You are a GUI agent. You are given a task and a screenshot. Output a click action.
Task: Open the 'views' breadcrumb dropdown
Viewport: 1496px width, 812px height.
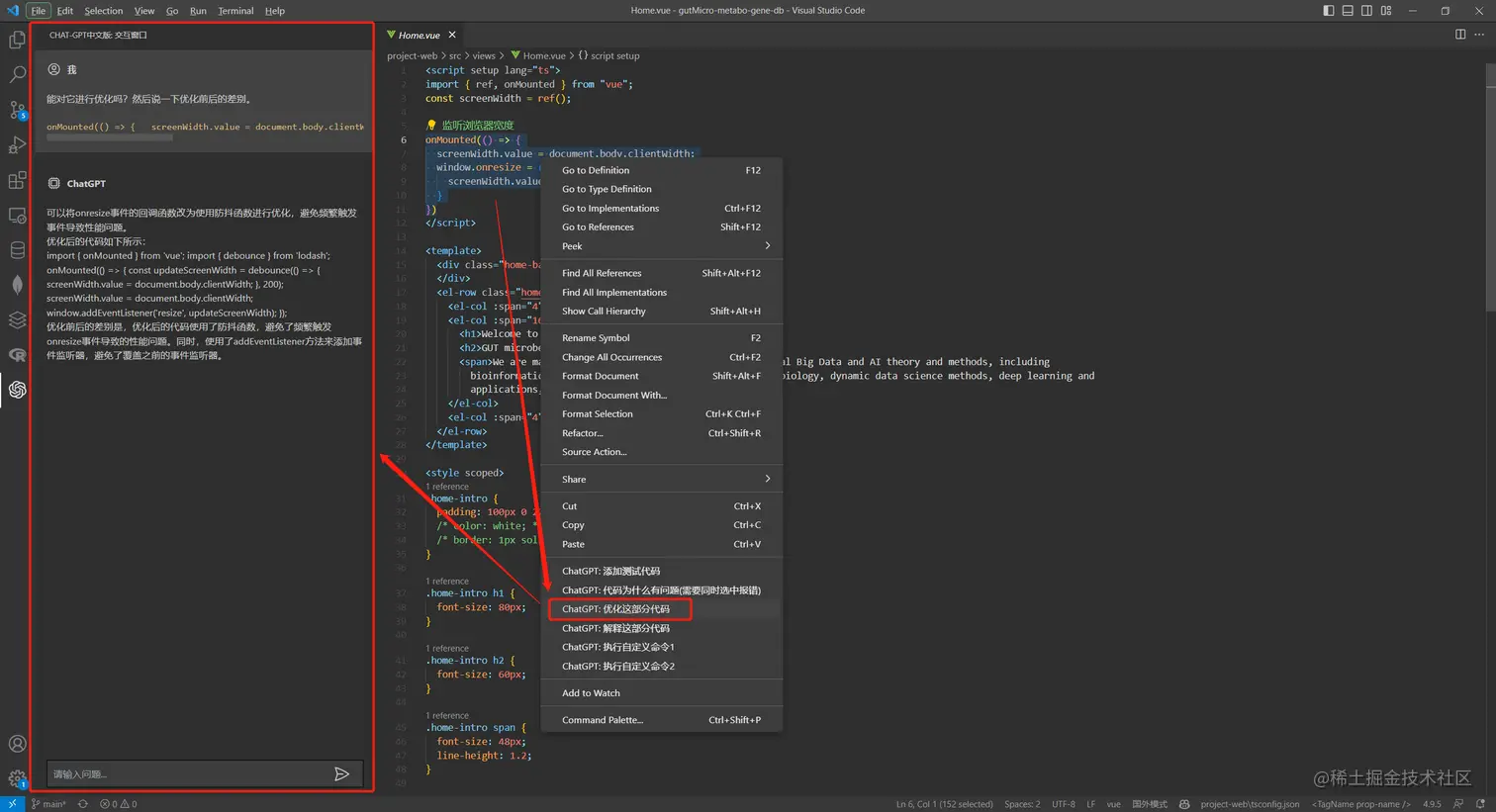(x=484, y=55)
